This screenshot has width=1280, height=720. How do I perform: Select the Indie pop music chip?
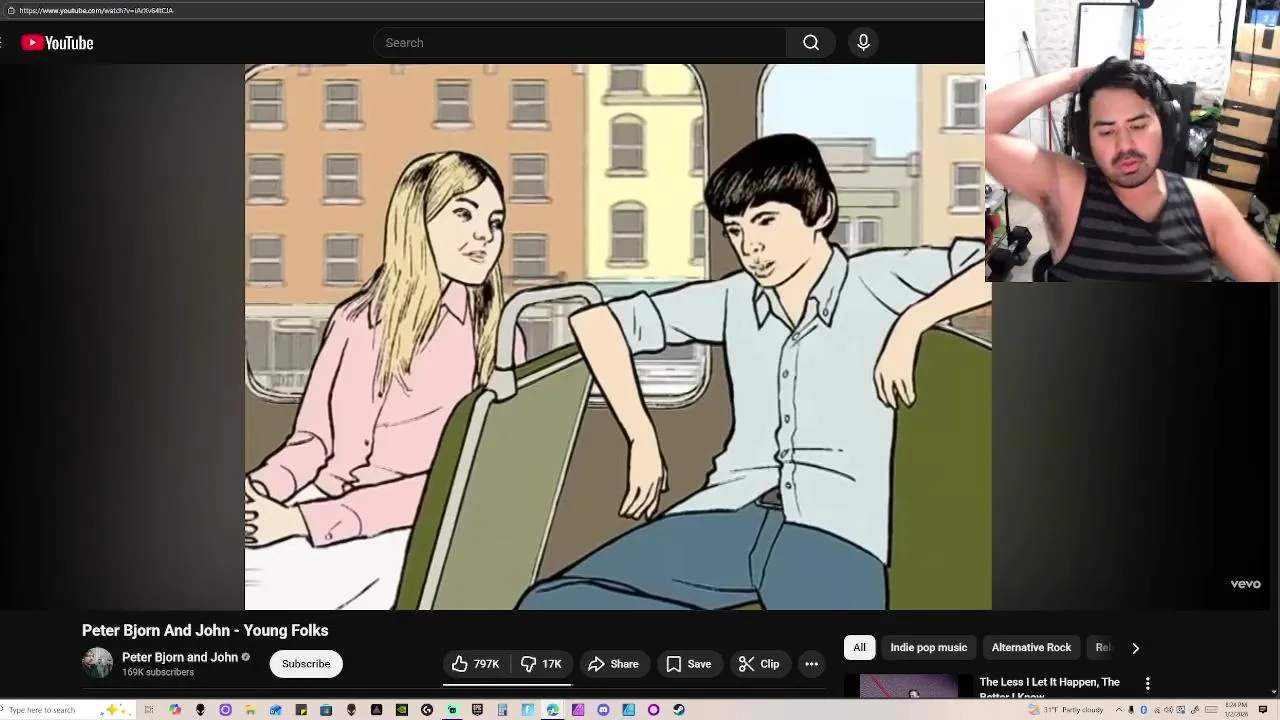(929, 648)
